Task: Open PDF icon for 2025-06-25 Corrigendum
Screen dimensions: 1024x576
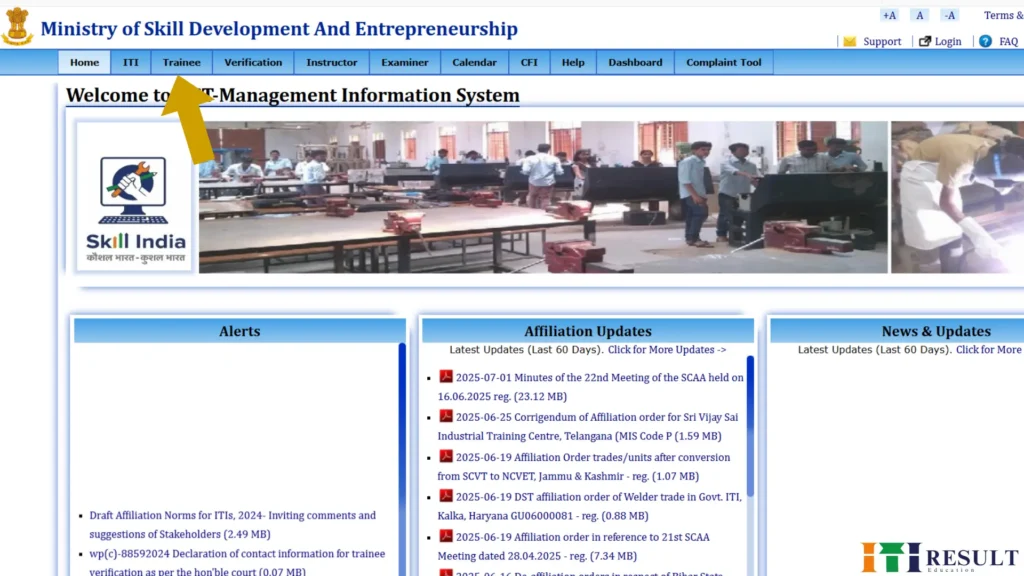Action: [x=445, y=416]
